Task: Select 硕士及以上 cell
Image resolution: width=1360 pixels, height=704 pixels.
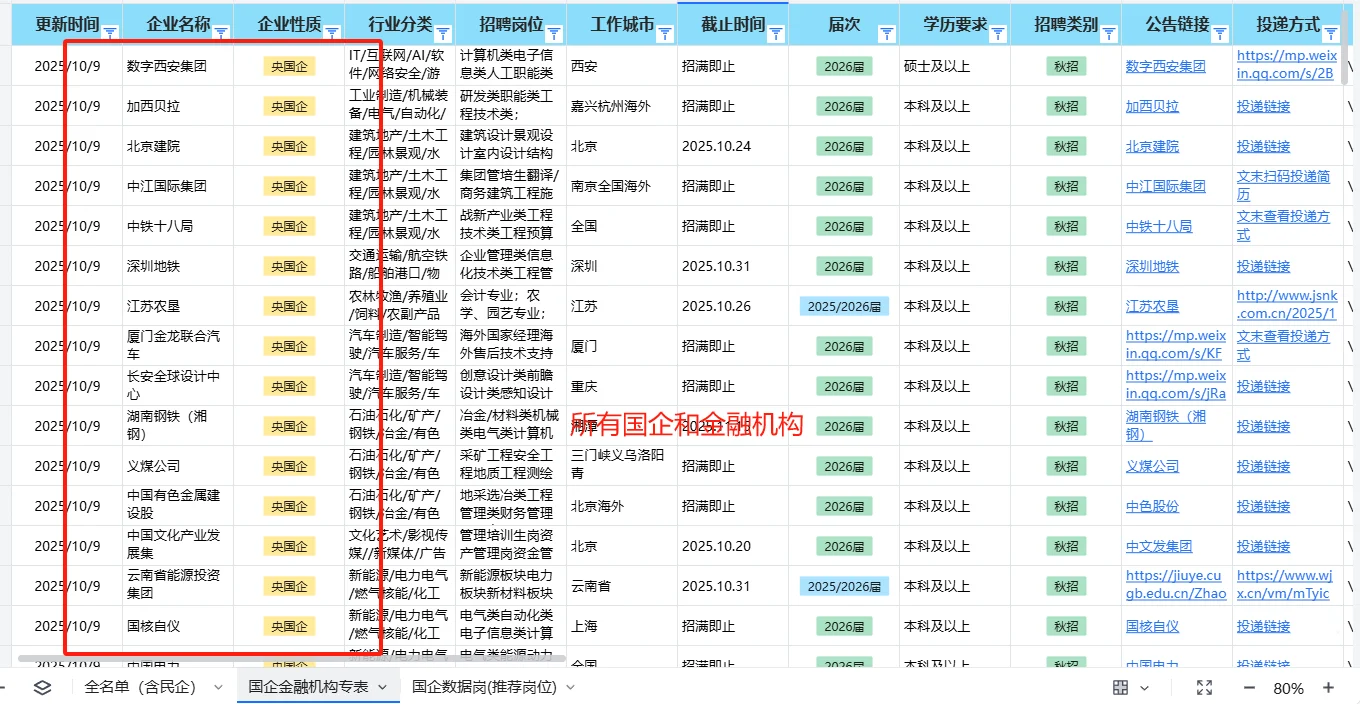Action: (955, 66)
